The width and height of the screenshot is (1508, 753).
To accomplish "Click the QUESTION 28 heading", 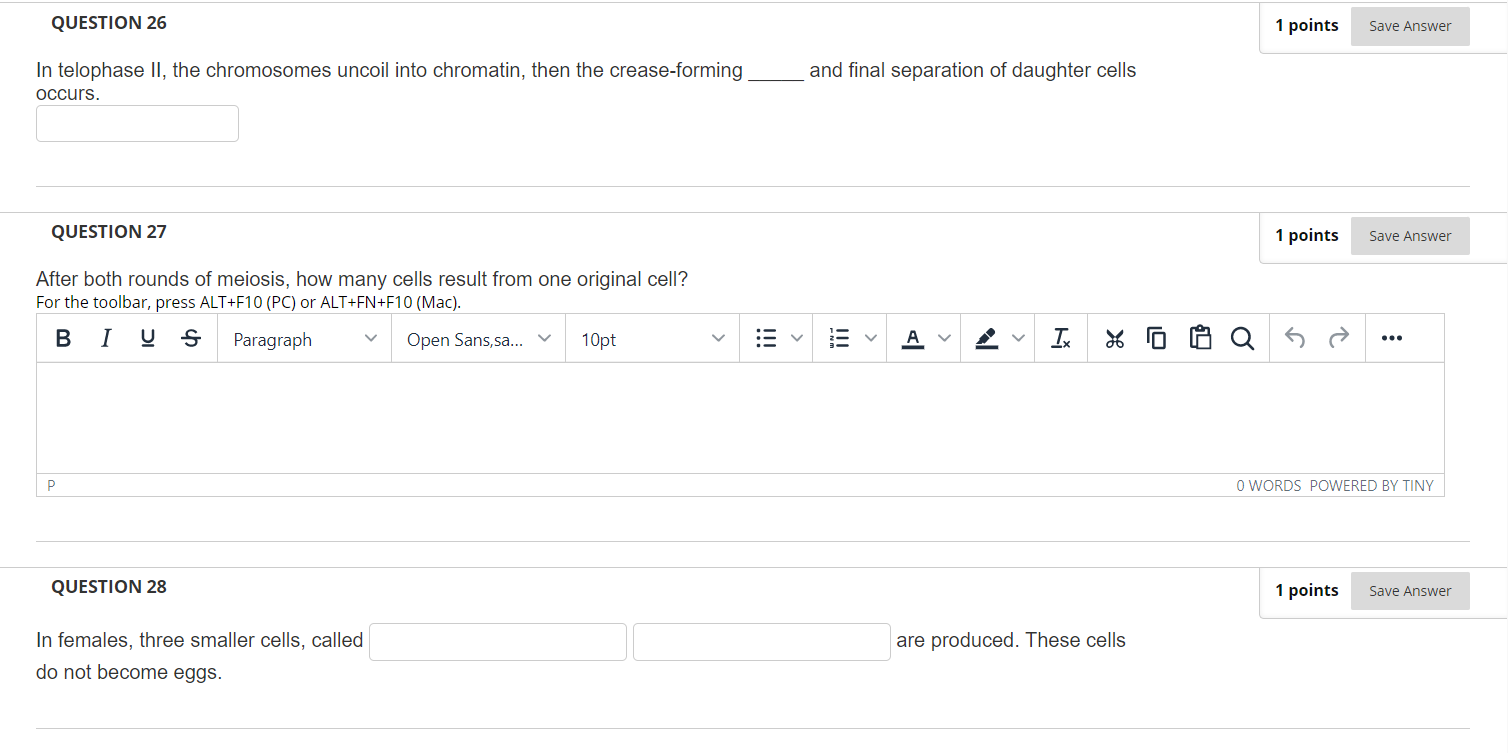I will [x=109, y=587].
